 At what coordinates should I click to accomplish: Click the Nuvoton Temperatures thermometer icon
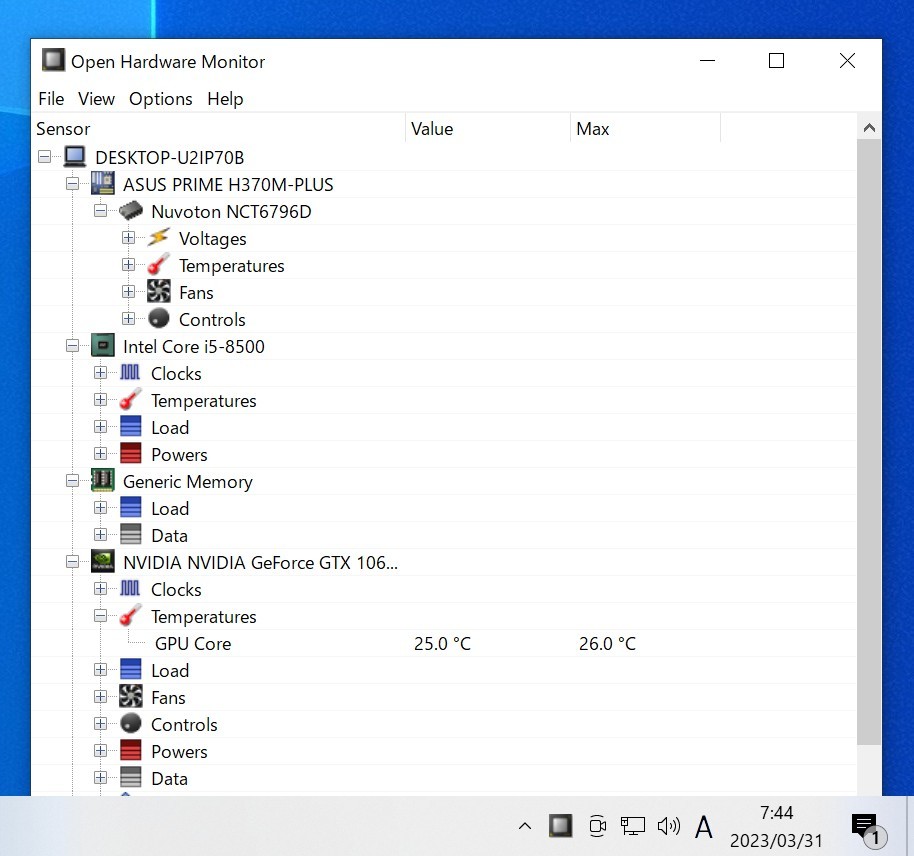(159, 264)
